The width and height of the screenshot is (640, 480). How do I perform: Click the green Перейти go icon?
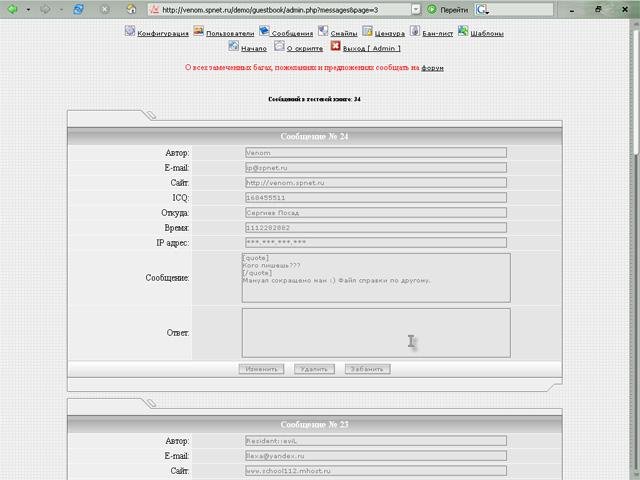click(x=431, y=9)
